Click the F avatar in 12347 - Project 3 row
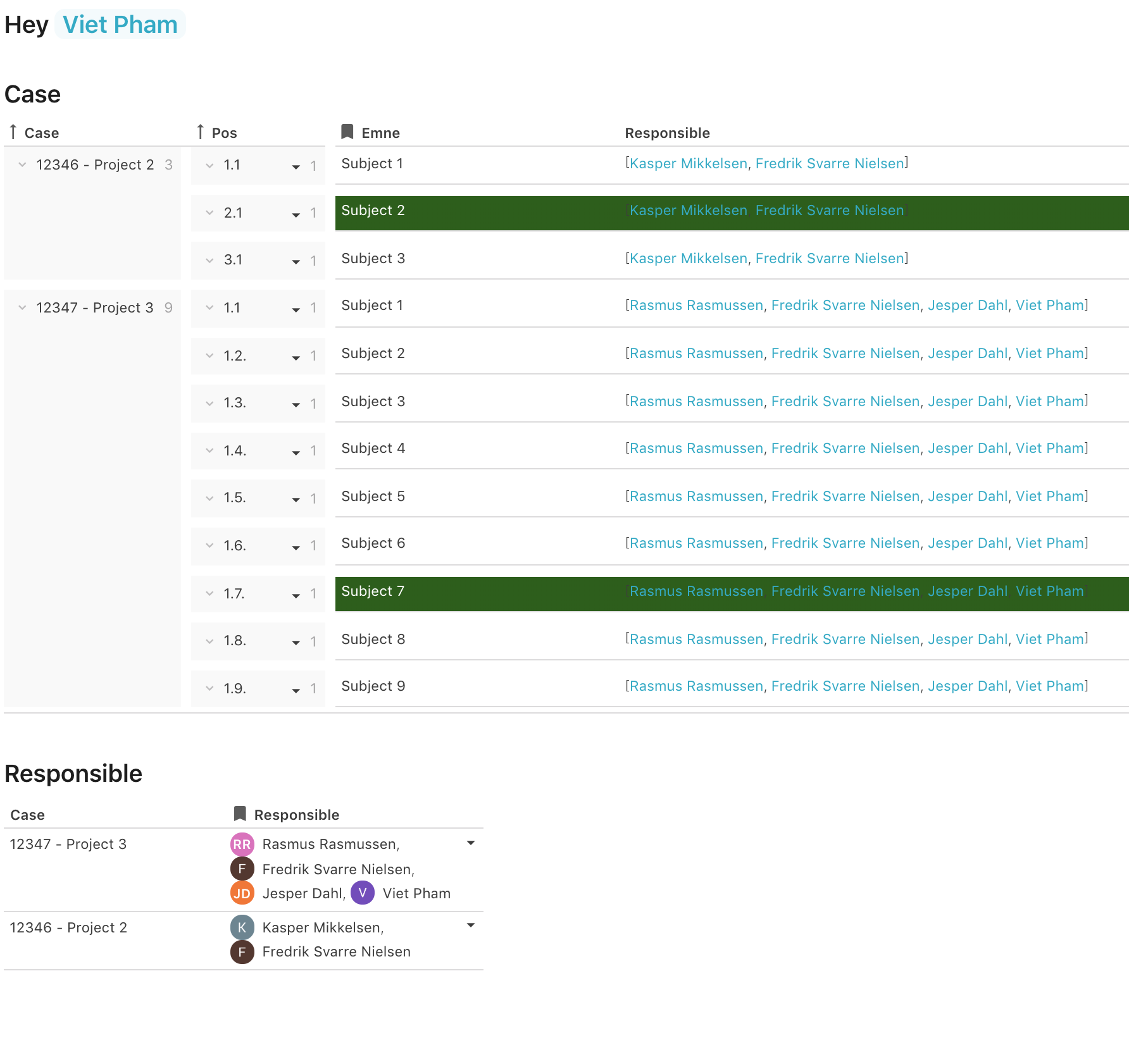Screen dimensions: 1129x1064 click(242, 869)
